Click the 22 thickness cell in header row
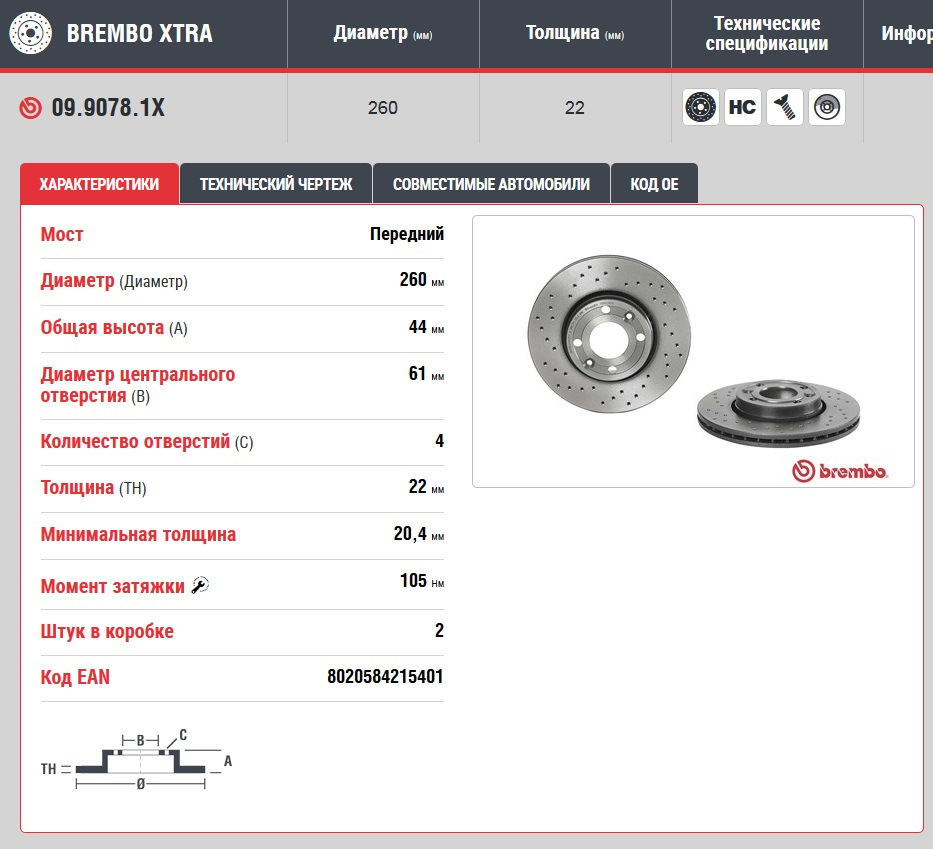 coord(575,108)
